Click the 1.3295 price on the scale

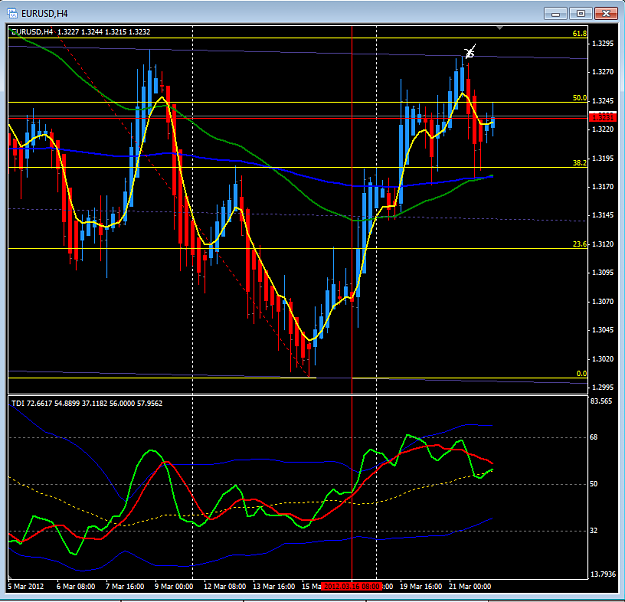603,43
